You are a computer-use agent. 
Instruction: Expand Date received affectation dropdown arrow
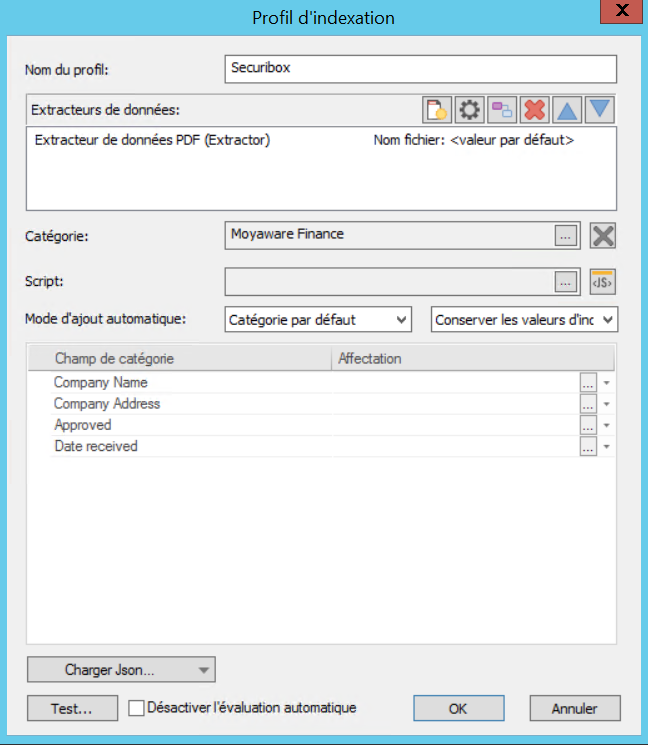(x=607, y=447)
